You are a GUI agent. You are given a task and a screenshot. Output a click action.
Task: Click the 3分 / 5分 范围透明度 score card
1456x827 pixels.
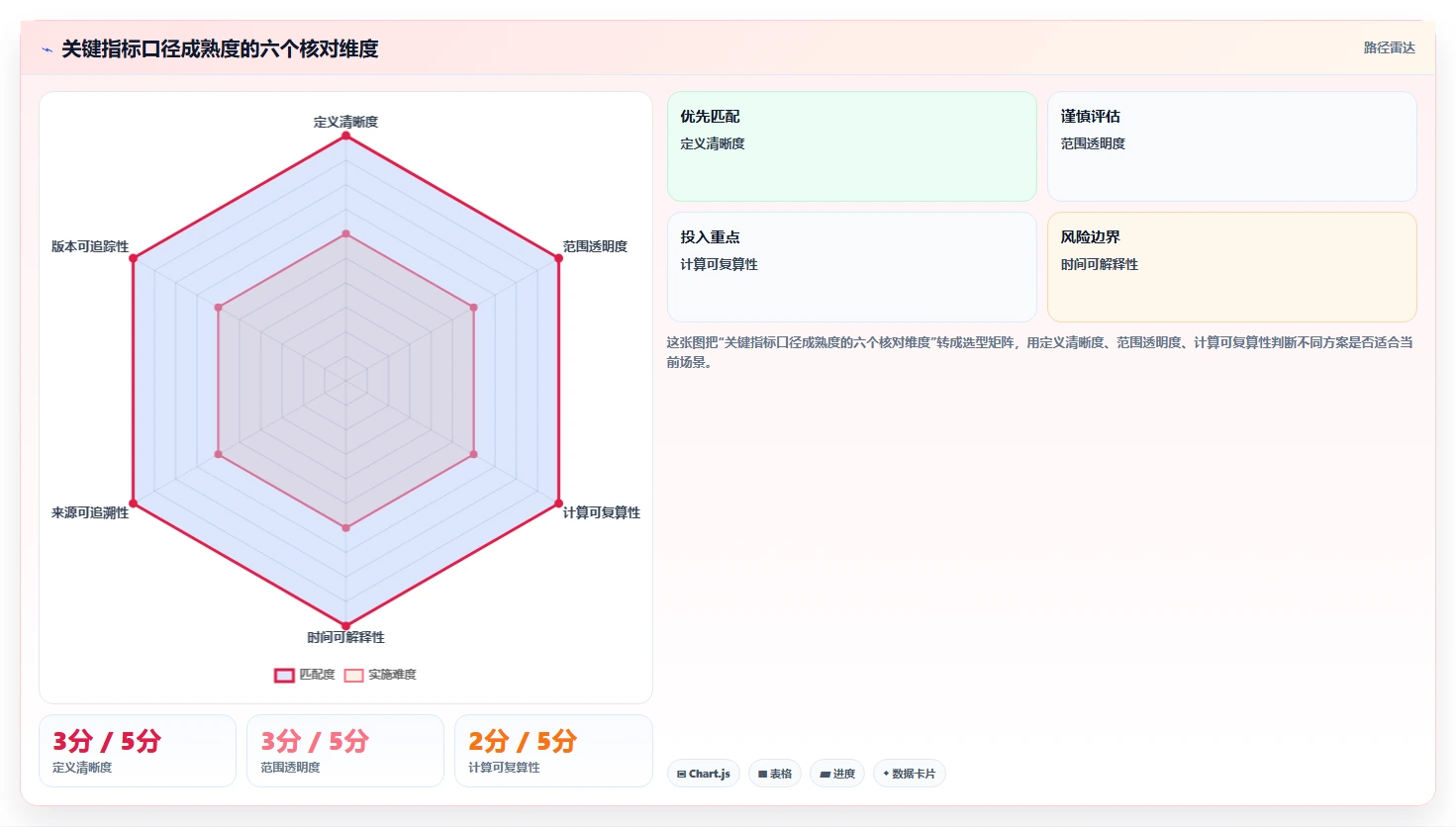345,751
